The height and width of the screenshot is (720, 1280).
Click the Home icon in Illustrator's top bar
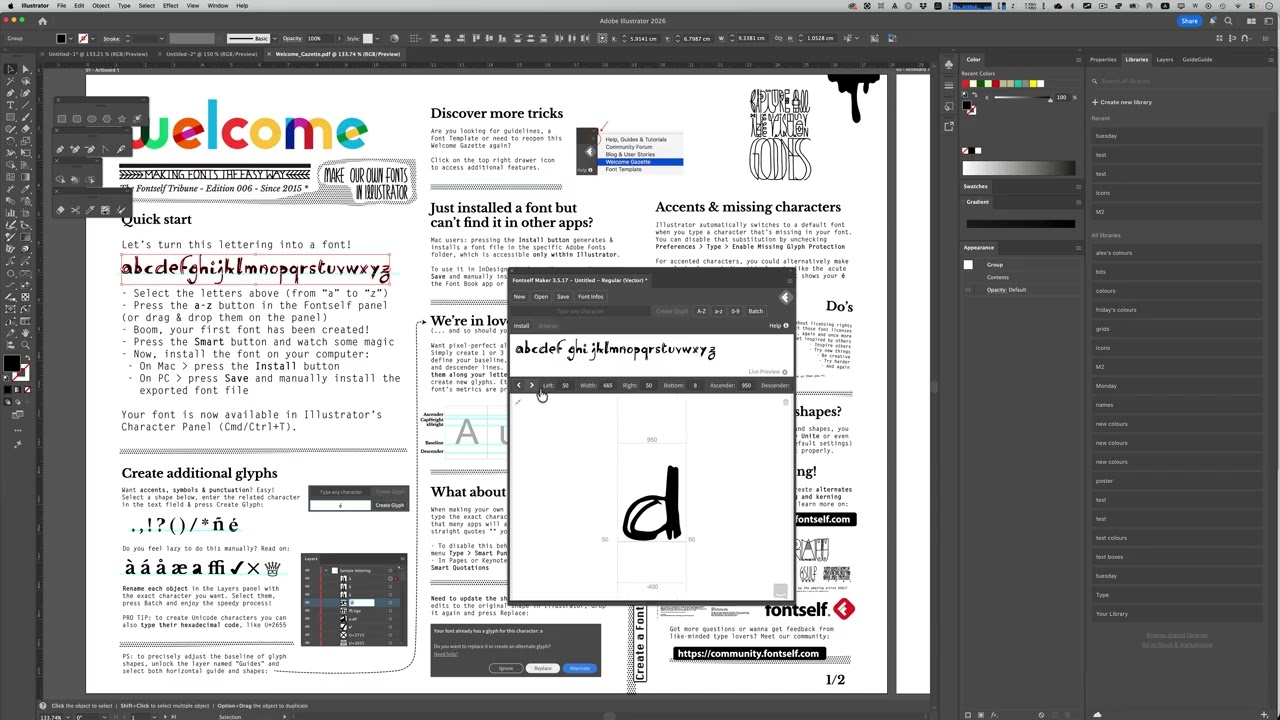pyautogui.click(x=42, y=20)
